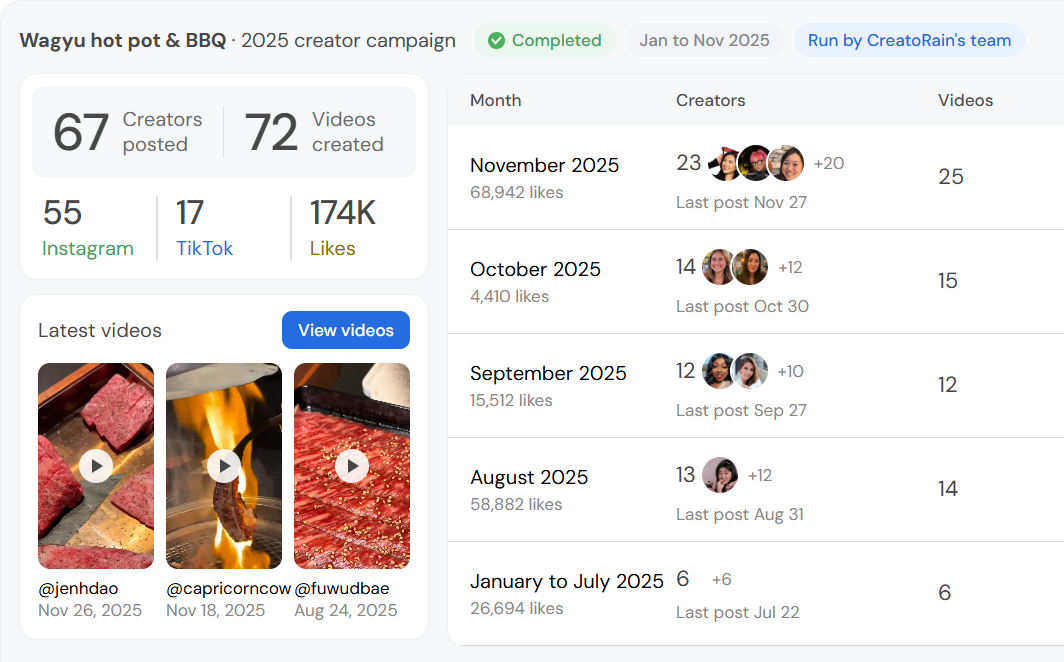Open third creator avatar in November 2025 row
The height and width of the screenshot is (662, 1064).
pos(786,163)
